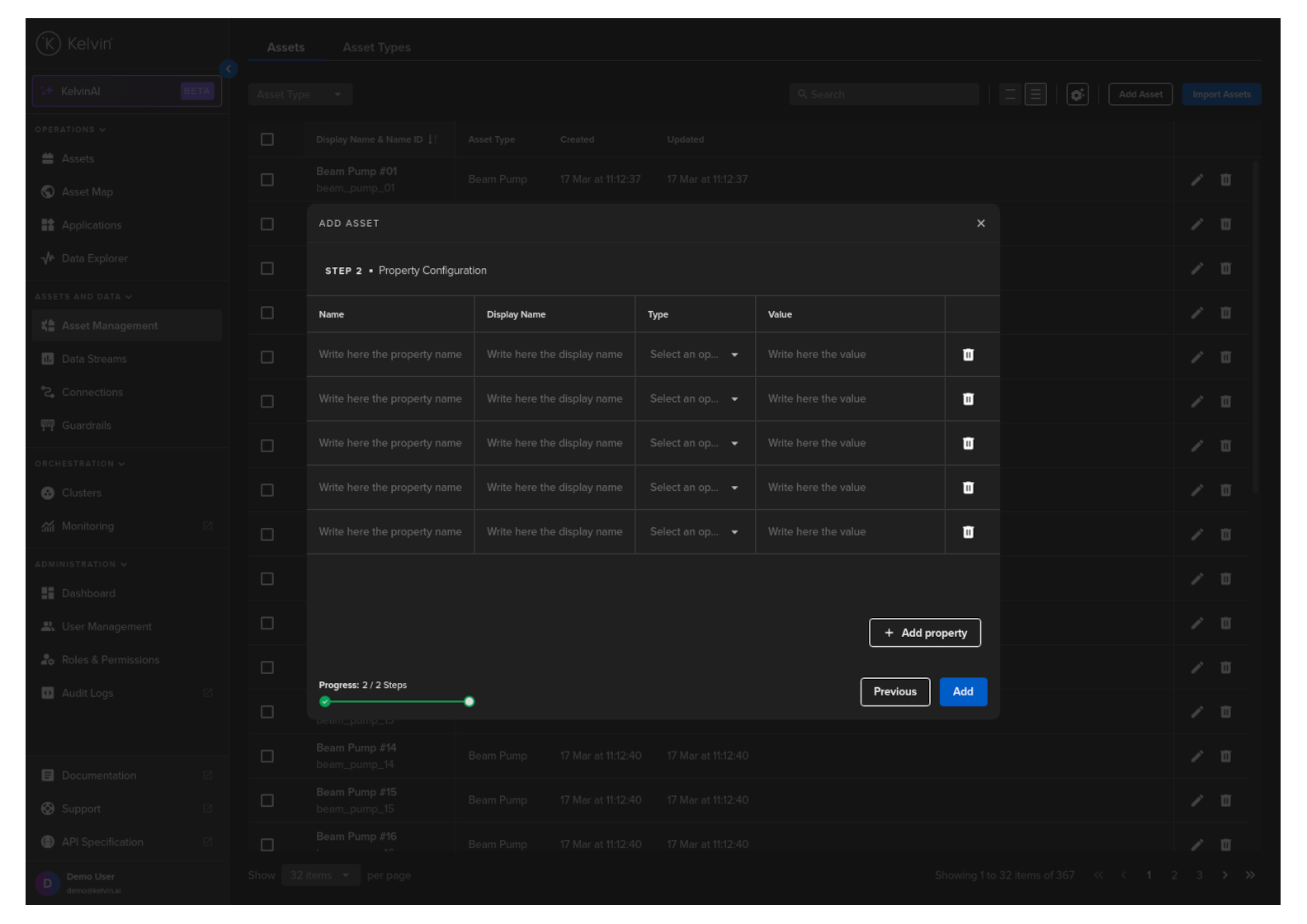Collapse the sidebar with the arrow button

click(x=229, y=68)
